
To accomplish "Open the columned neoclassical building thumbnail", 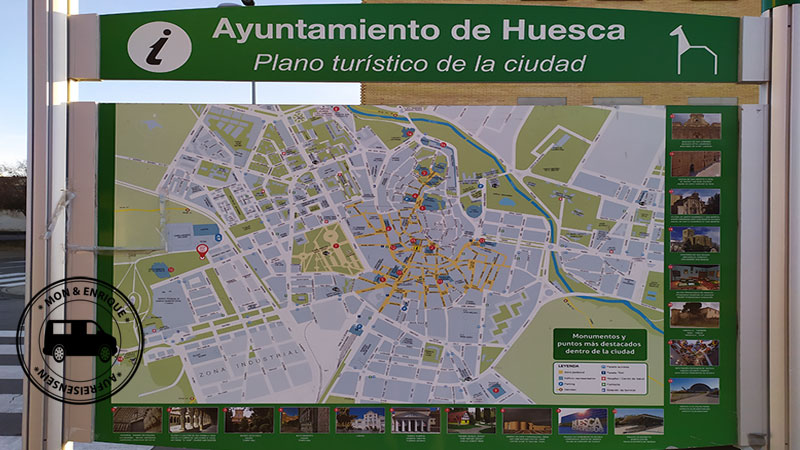I will 415,421.
